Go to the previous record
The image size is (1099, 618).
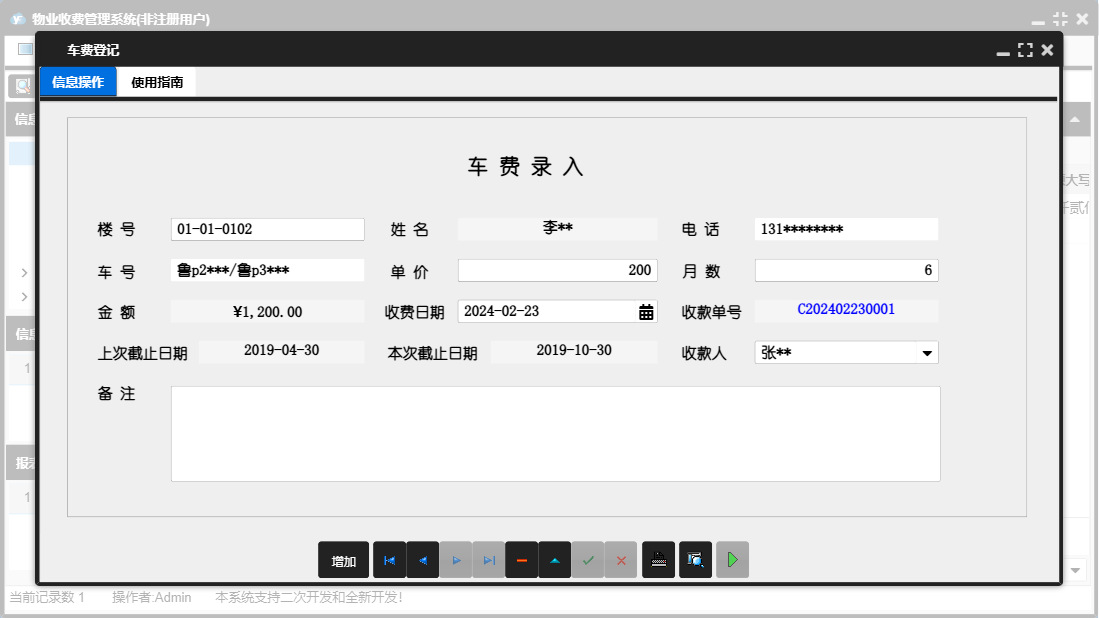(x=422, y=561)
